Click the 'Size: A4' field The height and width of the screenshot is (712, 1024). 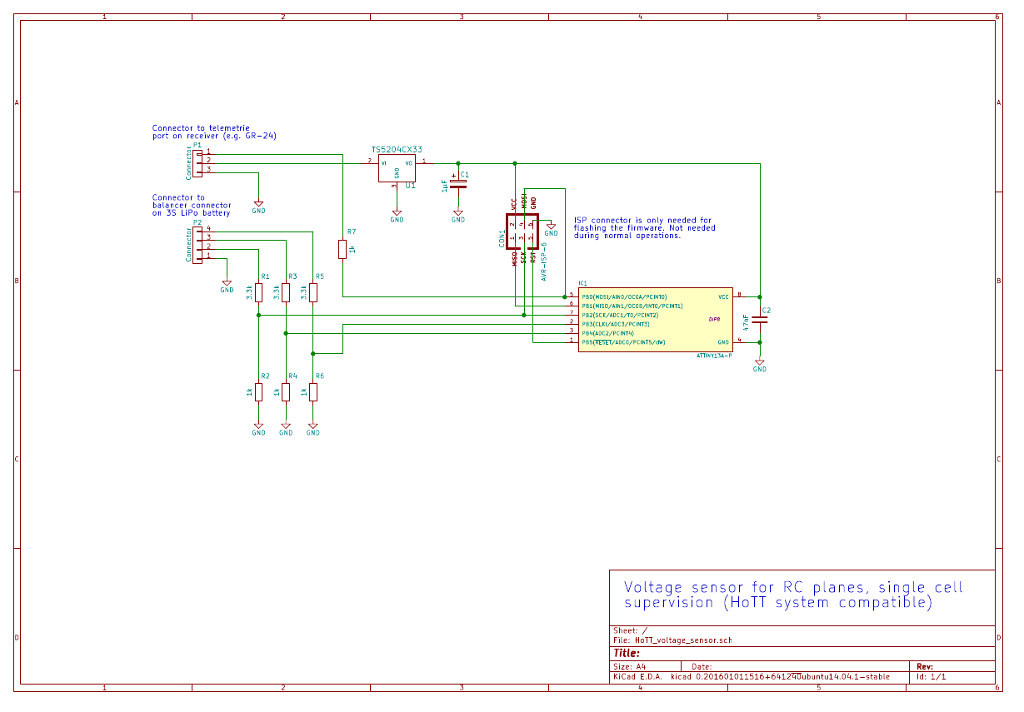[x=630, y=667]
